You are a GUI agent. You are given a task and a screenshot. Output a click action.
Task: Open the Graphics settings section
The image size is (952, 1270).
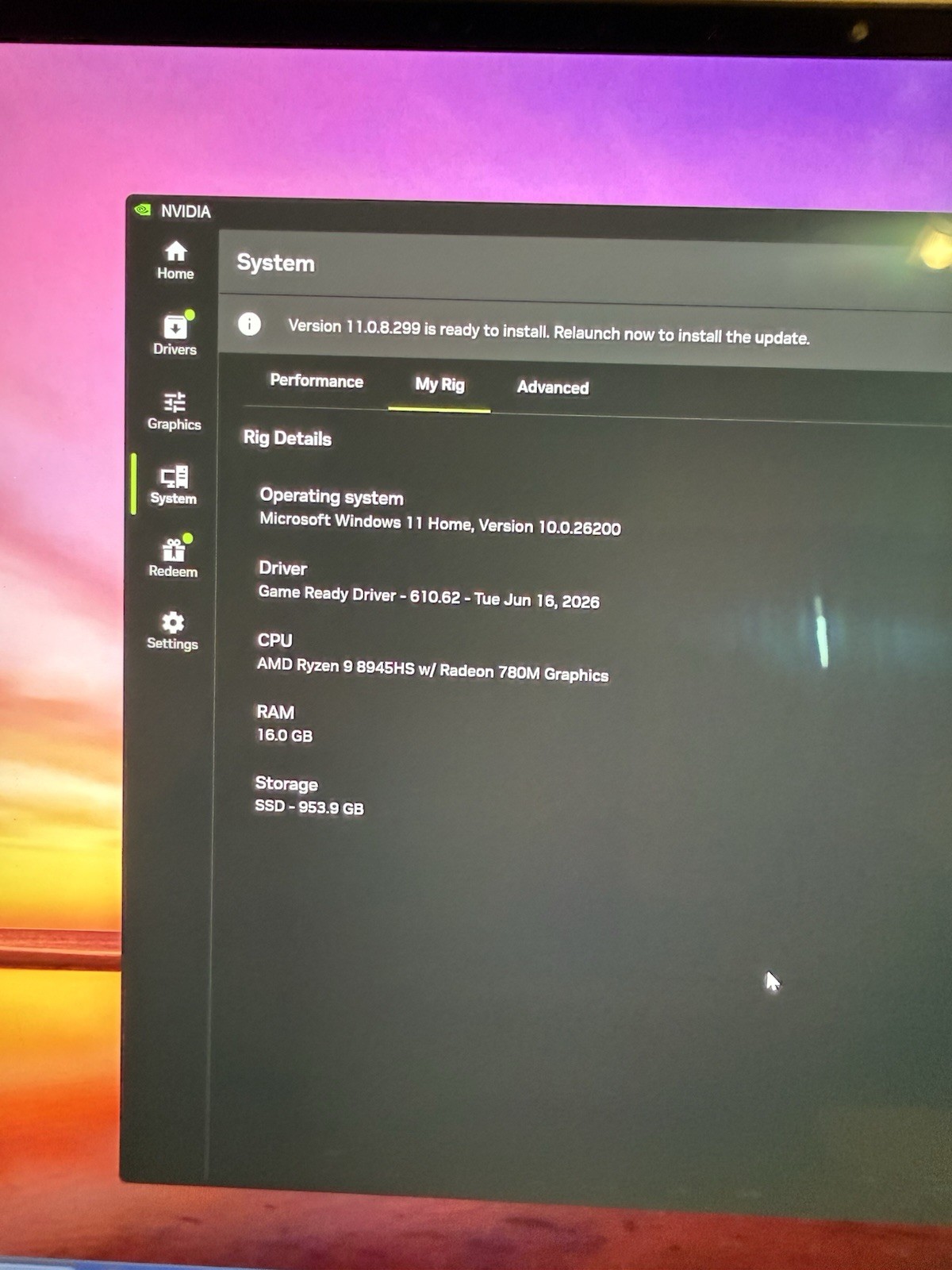coord(175,410)
